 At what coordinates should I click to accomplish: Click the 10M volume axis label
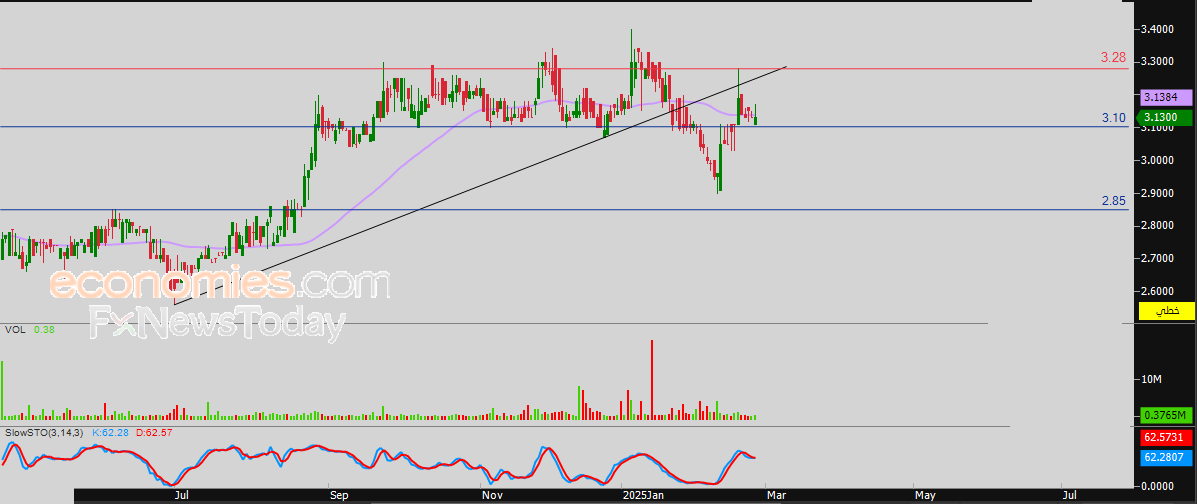[x=1152, y=380]
